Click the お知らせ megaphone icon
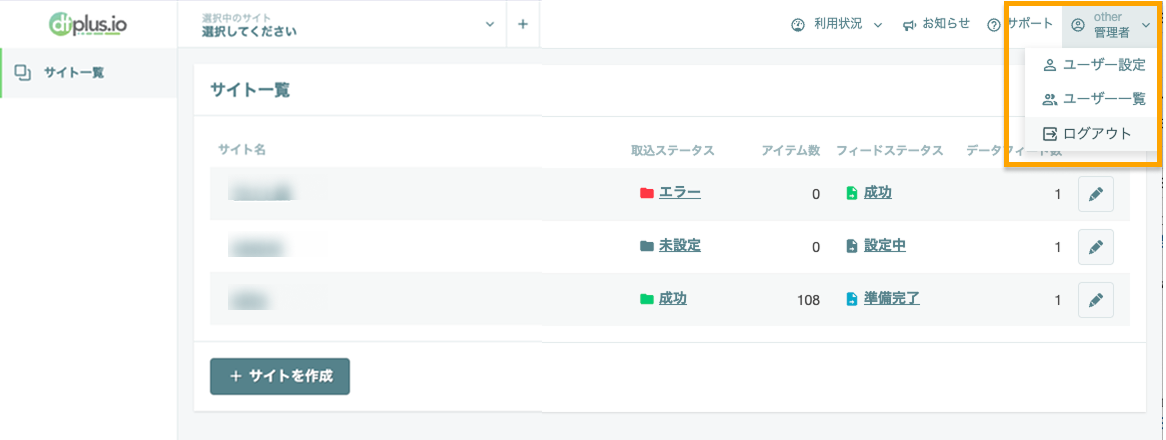This screenshot has height=440, width=1166. pos(909,25)
